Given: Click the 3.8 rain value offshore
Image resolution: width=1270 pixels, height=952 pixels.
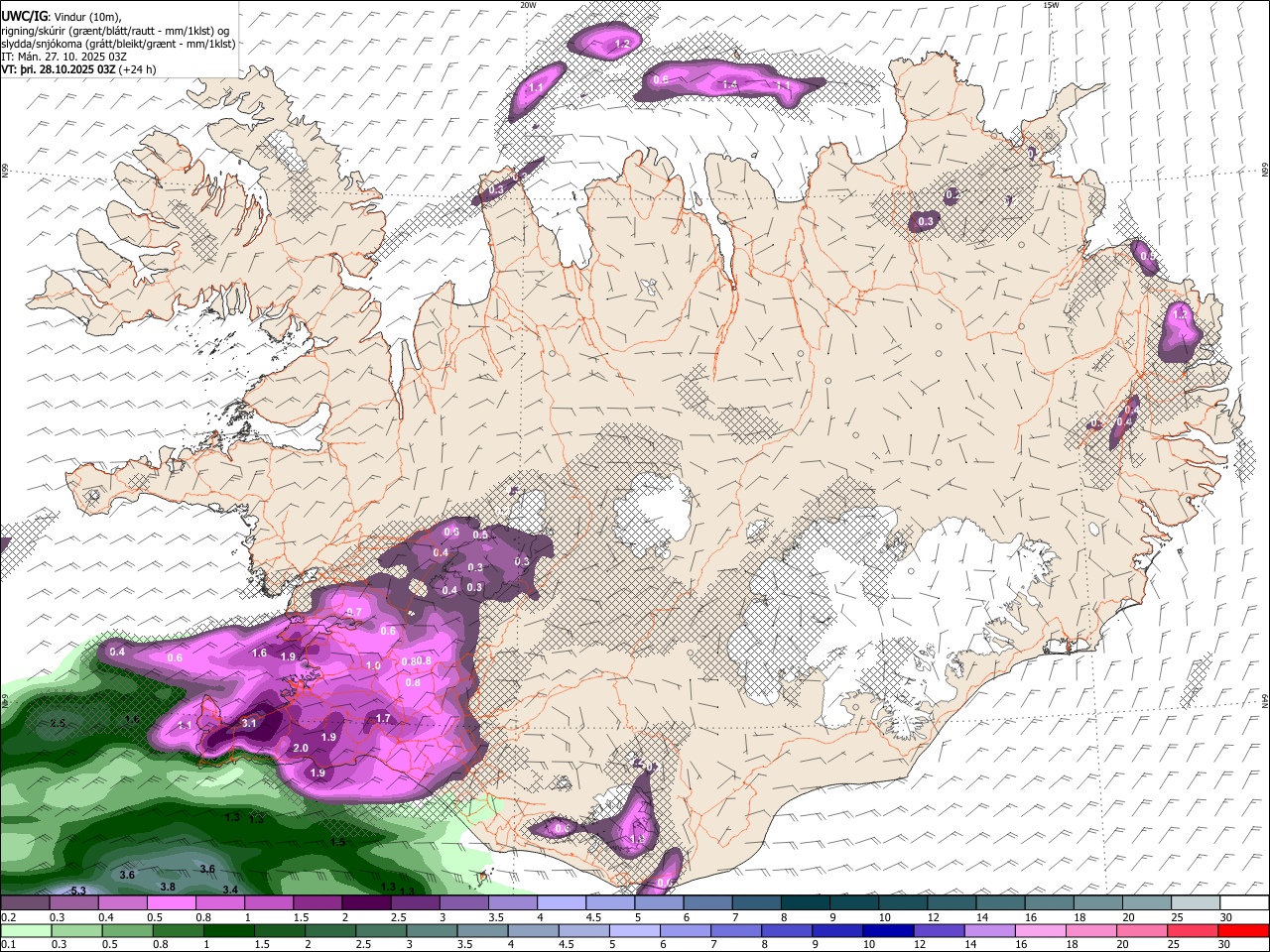Looking at the screenshot, I should (168, 887).
